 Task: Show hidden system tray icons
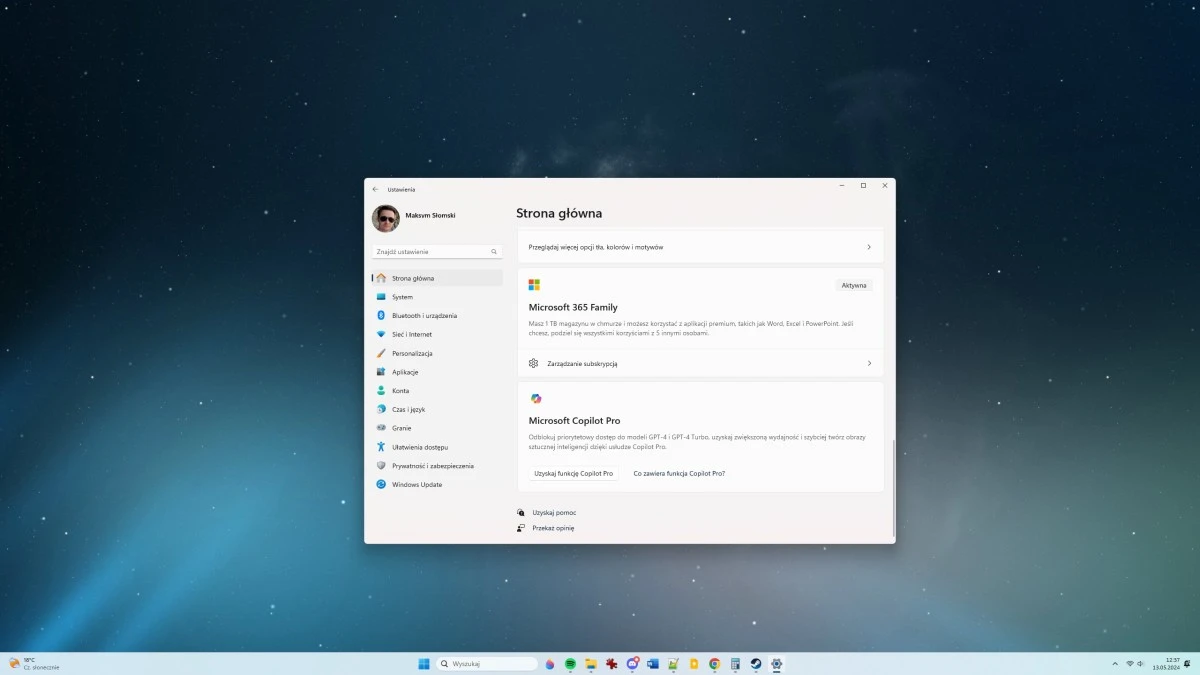pos(1114,663)
